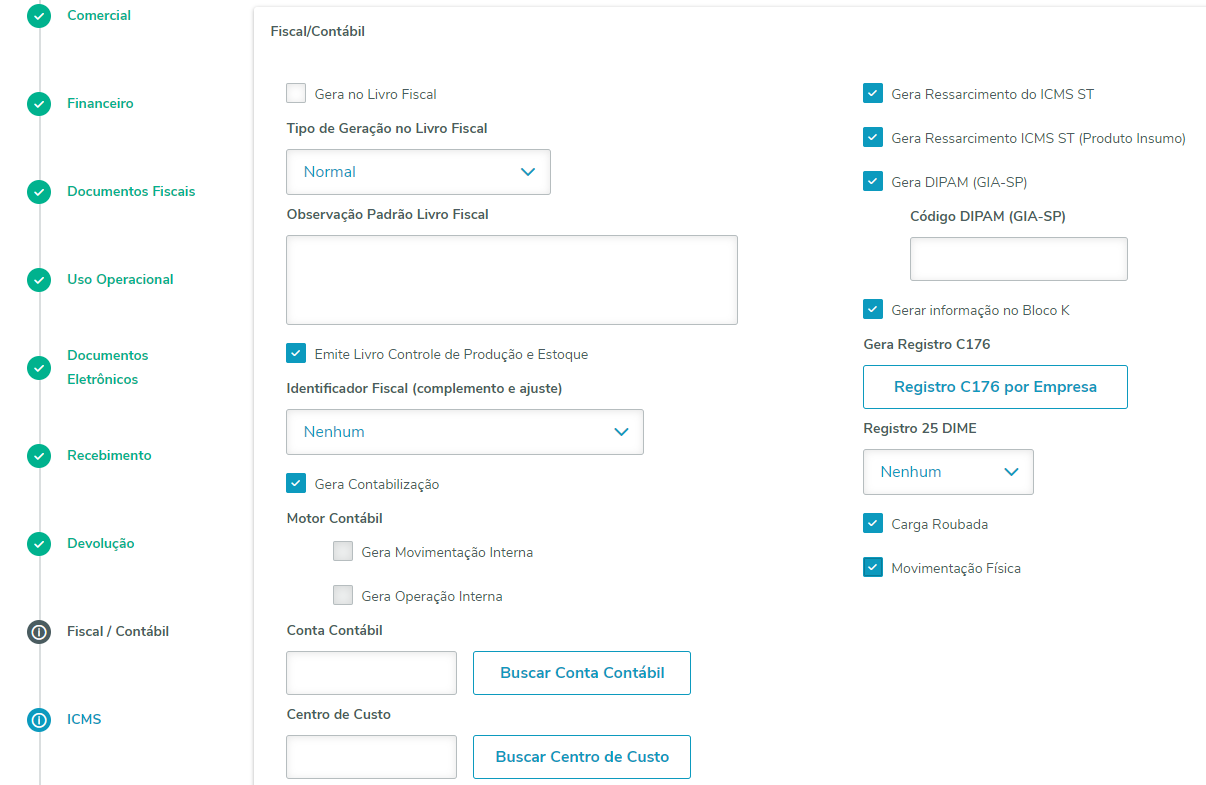
Task: Open the Registro 25 DIME dropdown
Action: point(947,472)
